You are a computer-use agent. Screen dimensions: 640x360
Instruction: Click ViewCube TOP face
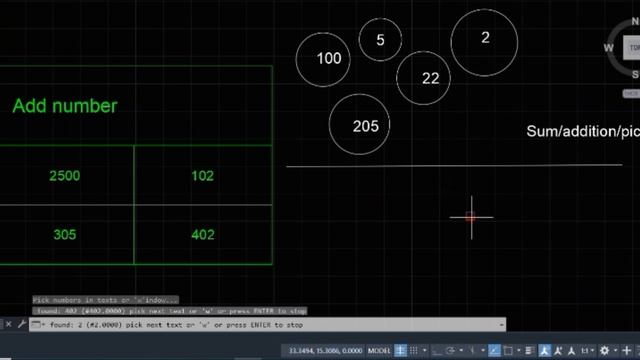tap(632, 47)
